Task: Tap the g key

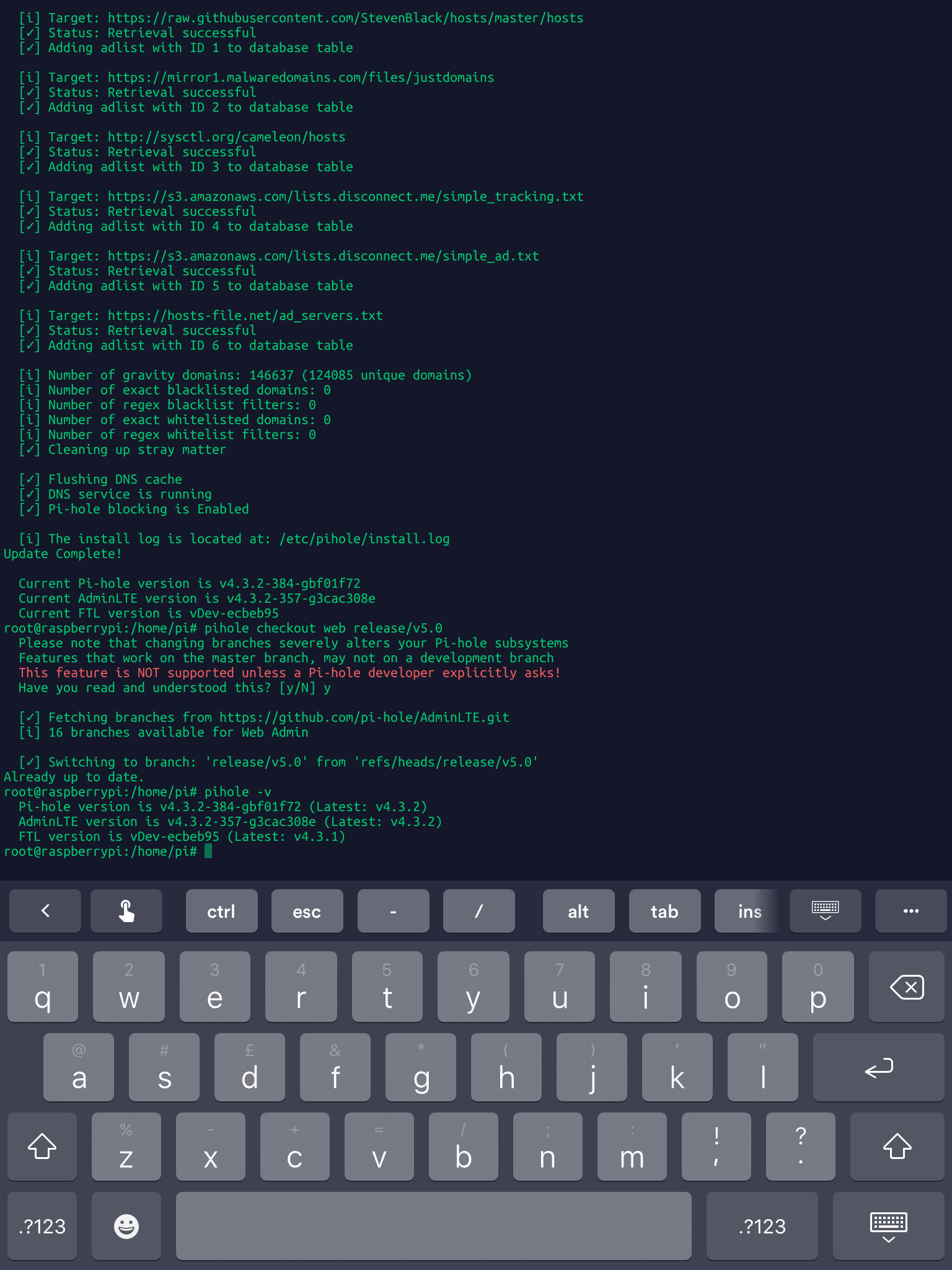Action: click(x=421, y=1067)
